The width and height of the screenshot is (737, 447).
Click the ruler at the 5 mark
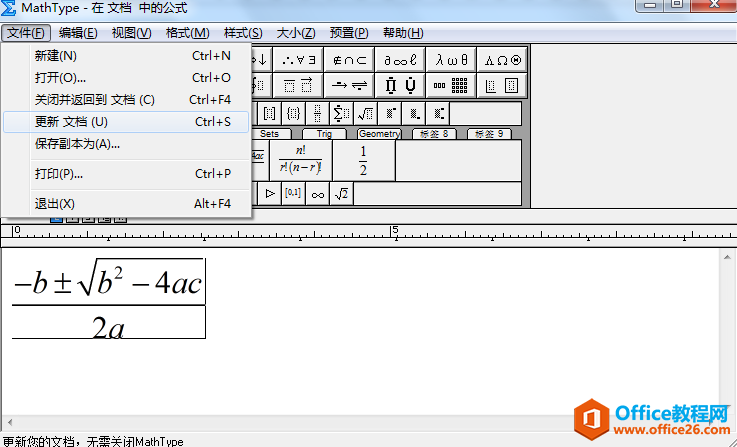point(395,230)
